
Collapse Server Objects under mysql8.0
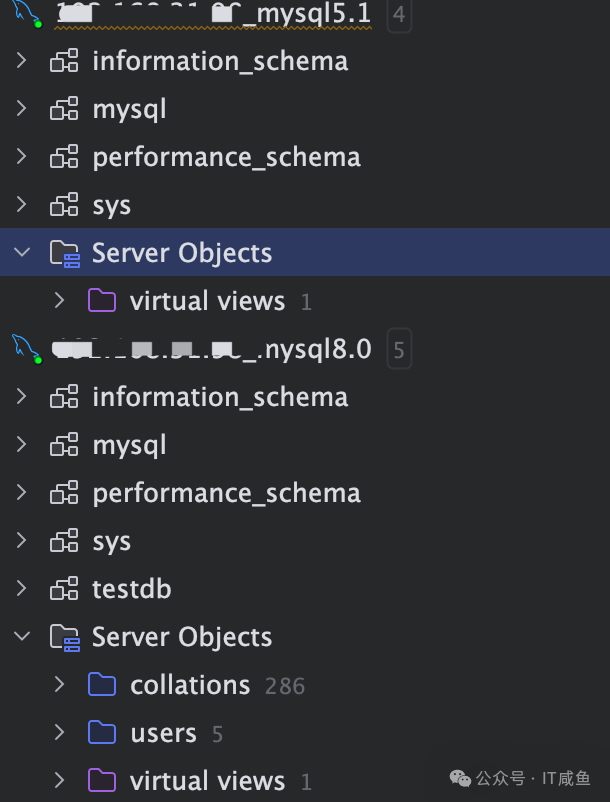[x=22, y=637]
